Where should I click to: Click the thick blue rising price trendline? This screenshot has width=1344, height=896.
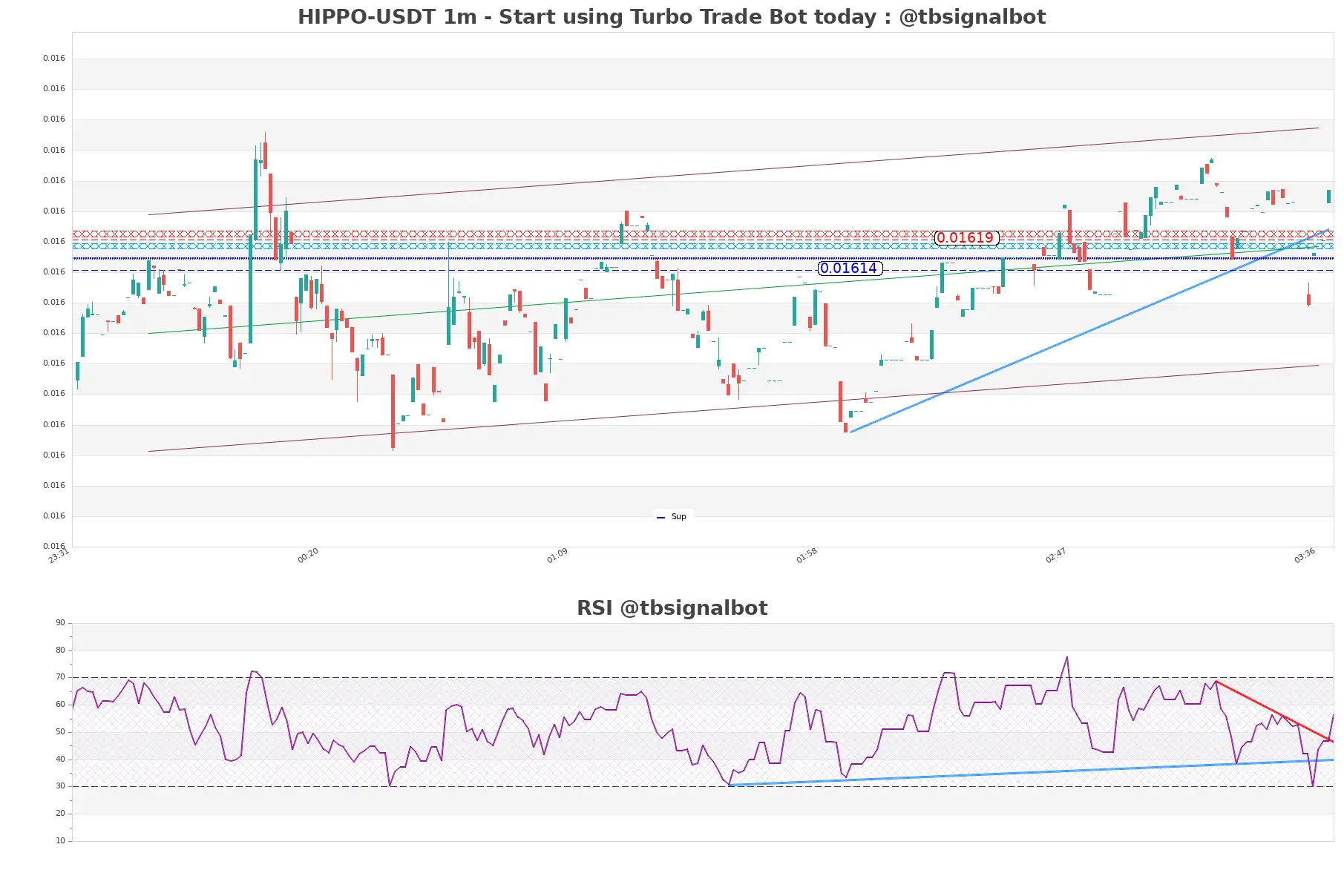(x=1089, y=331)
